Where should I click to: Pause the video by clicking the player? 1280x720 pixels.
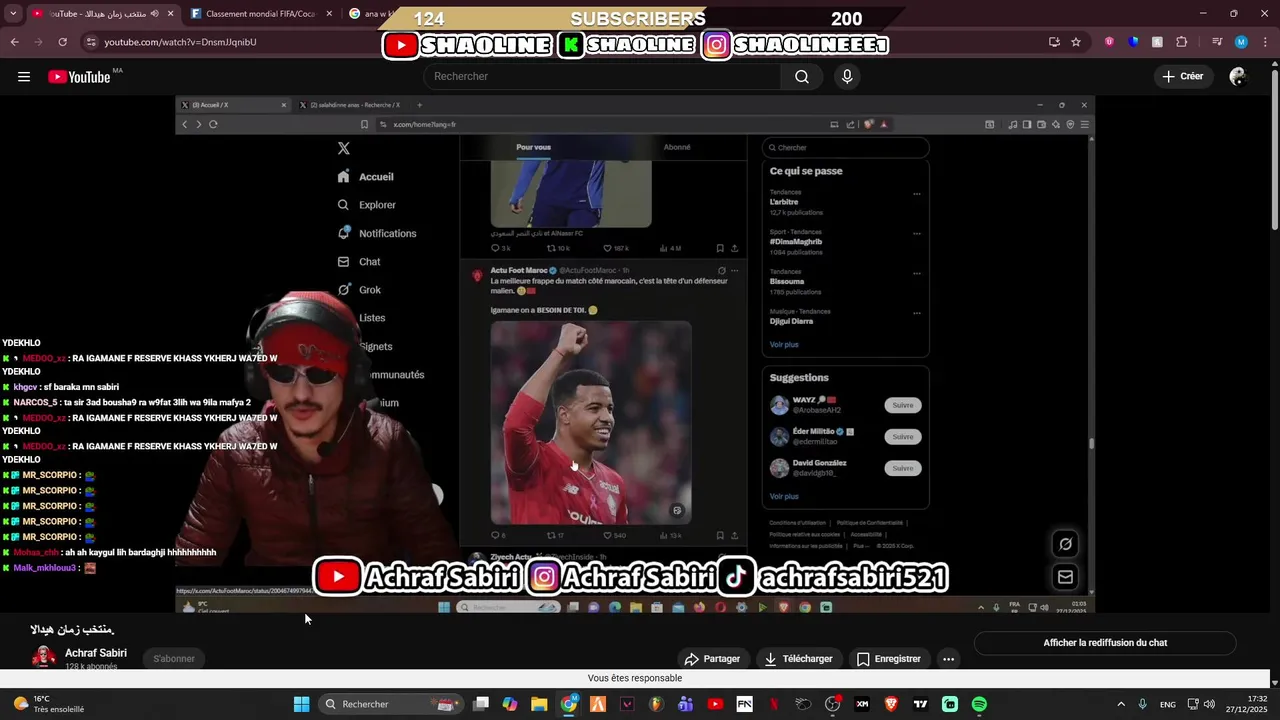tap(635, 355)
